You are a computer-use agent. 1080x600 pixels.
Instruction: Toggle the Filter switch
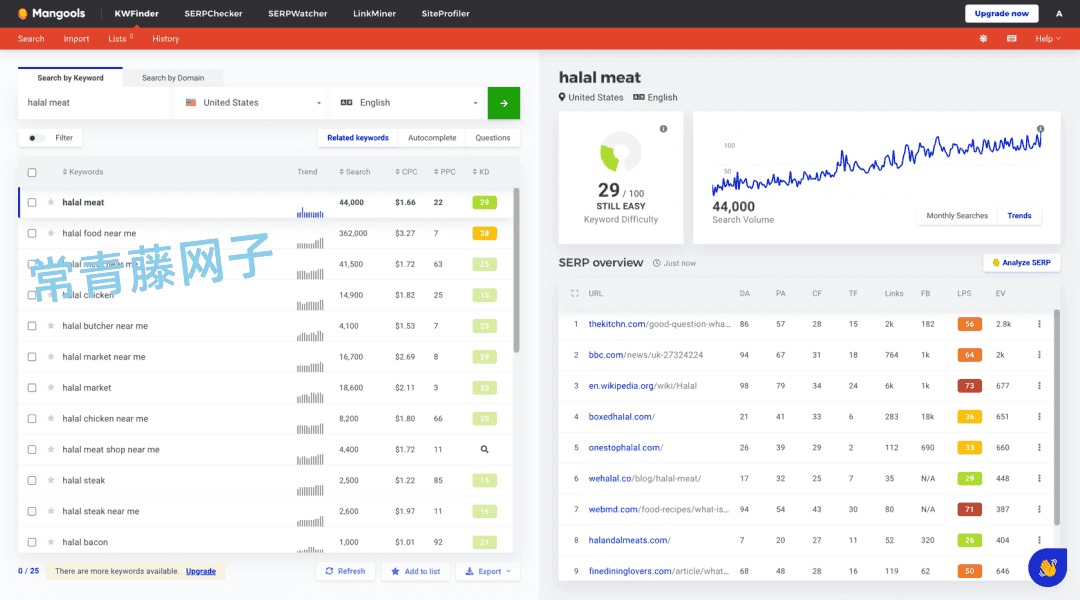pos(35,138)
